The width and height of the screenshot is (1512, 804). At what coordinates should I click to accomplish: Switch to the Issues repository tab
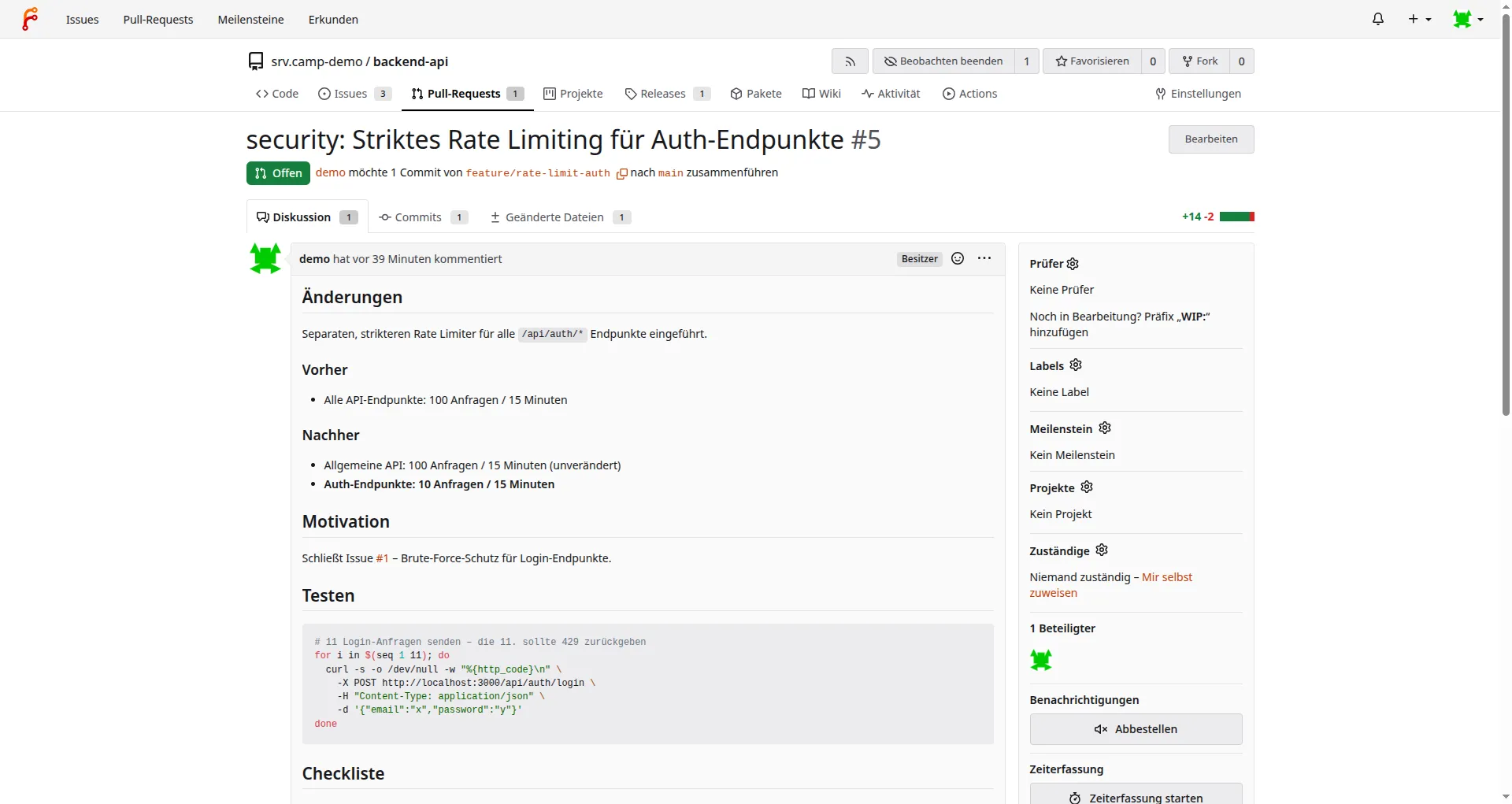point(354,94)
